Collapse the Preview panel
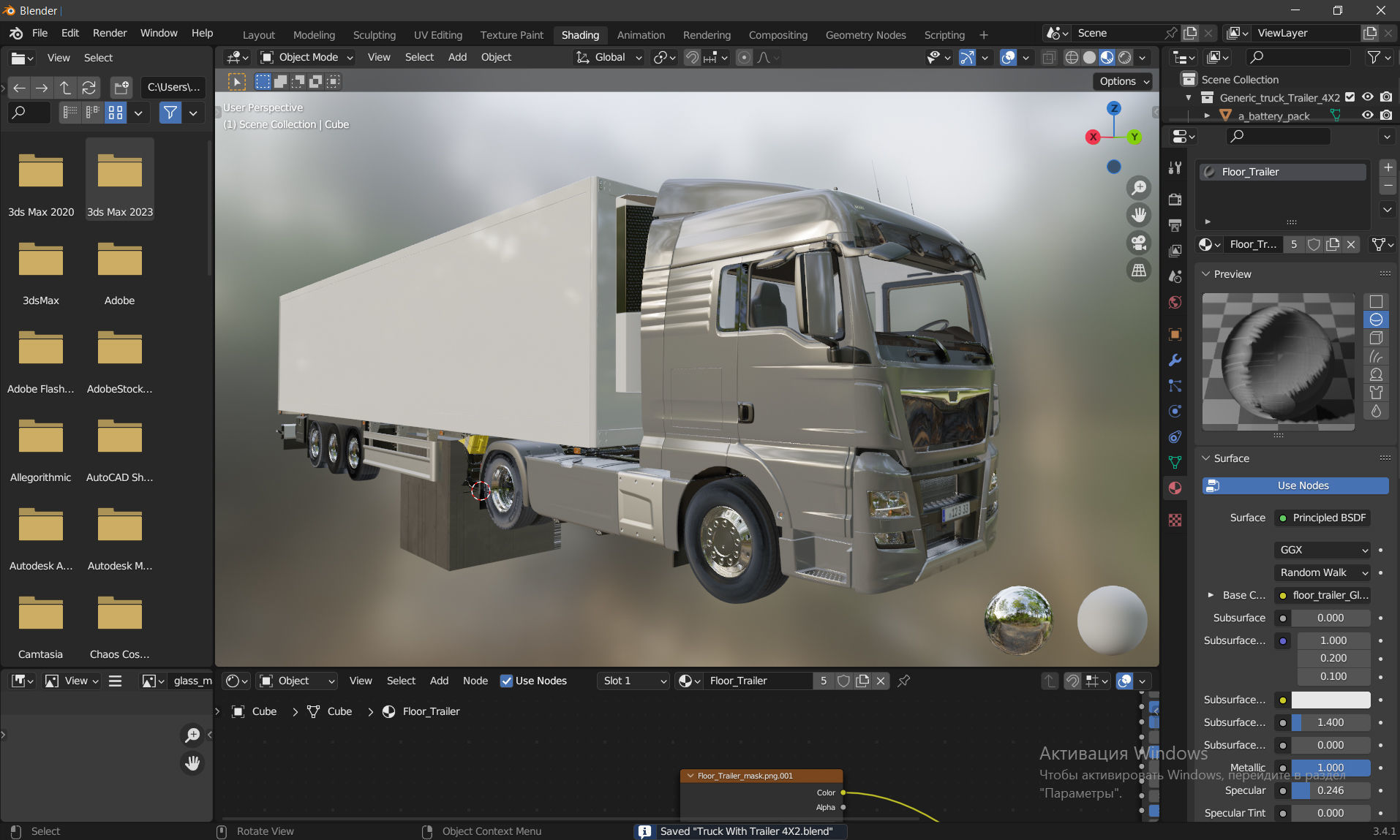Screen dimensions: 1400x840 tap(1206, 274)
